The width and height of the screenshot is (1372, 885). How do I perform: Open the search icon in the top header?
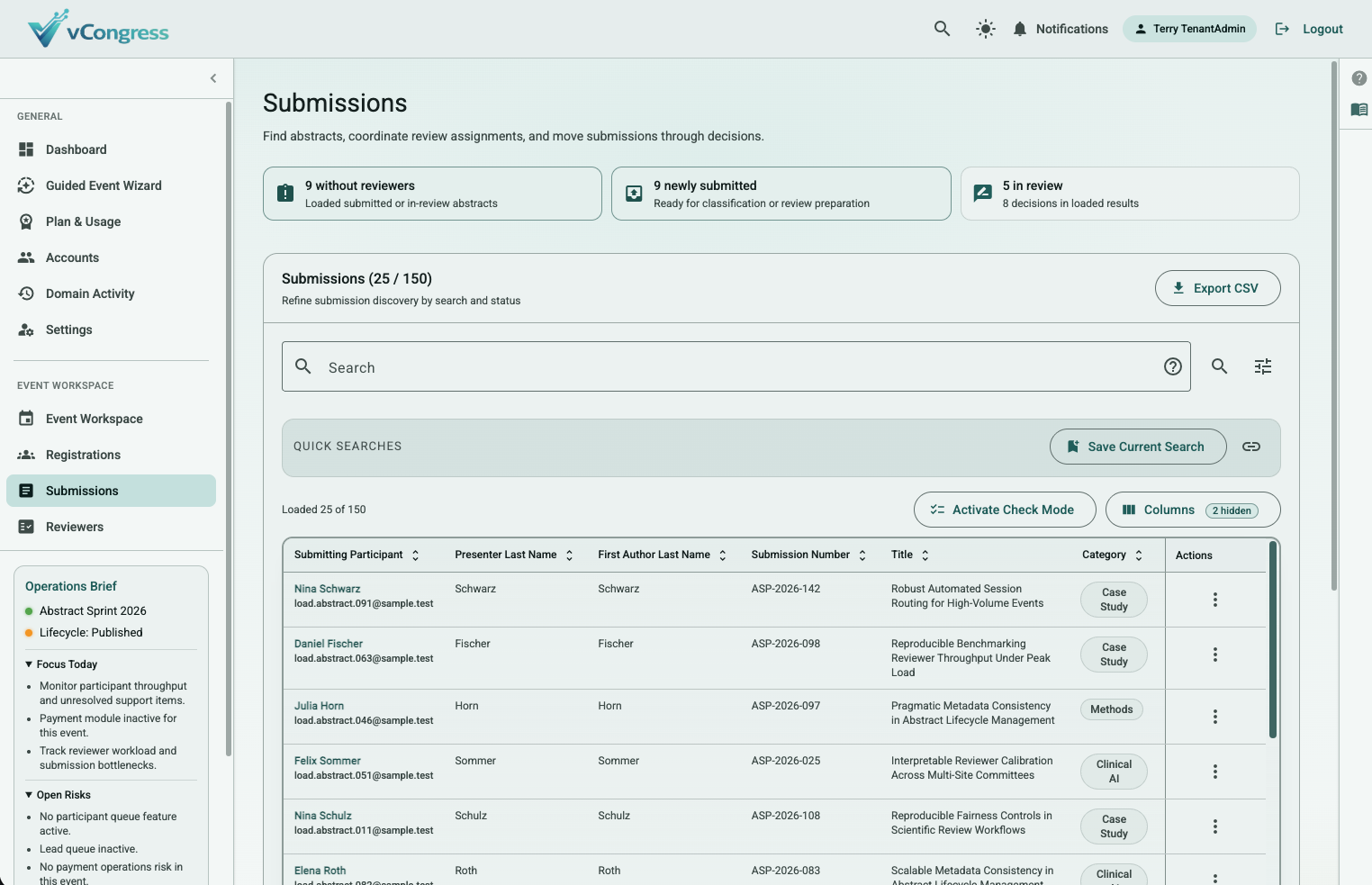(942, 29)
